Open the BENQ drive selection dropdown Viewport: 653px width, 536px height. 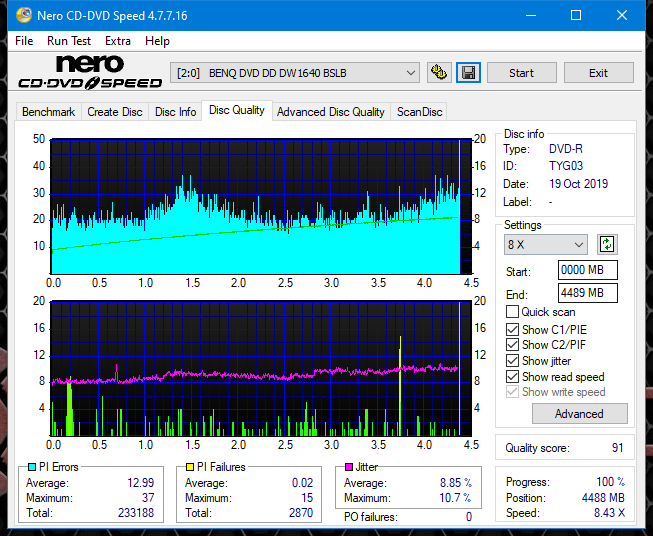[x=294, y=73]
